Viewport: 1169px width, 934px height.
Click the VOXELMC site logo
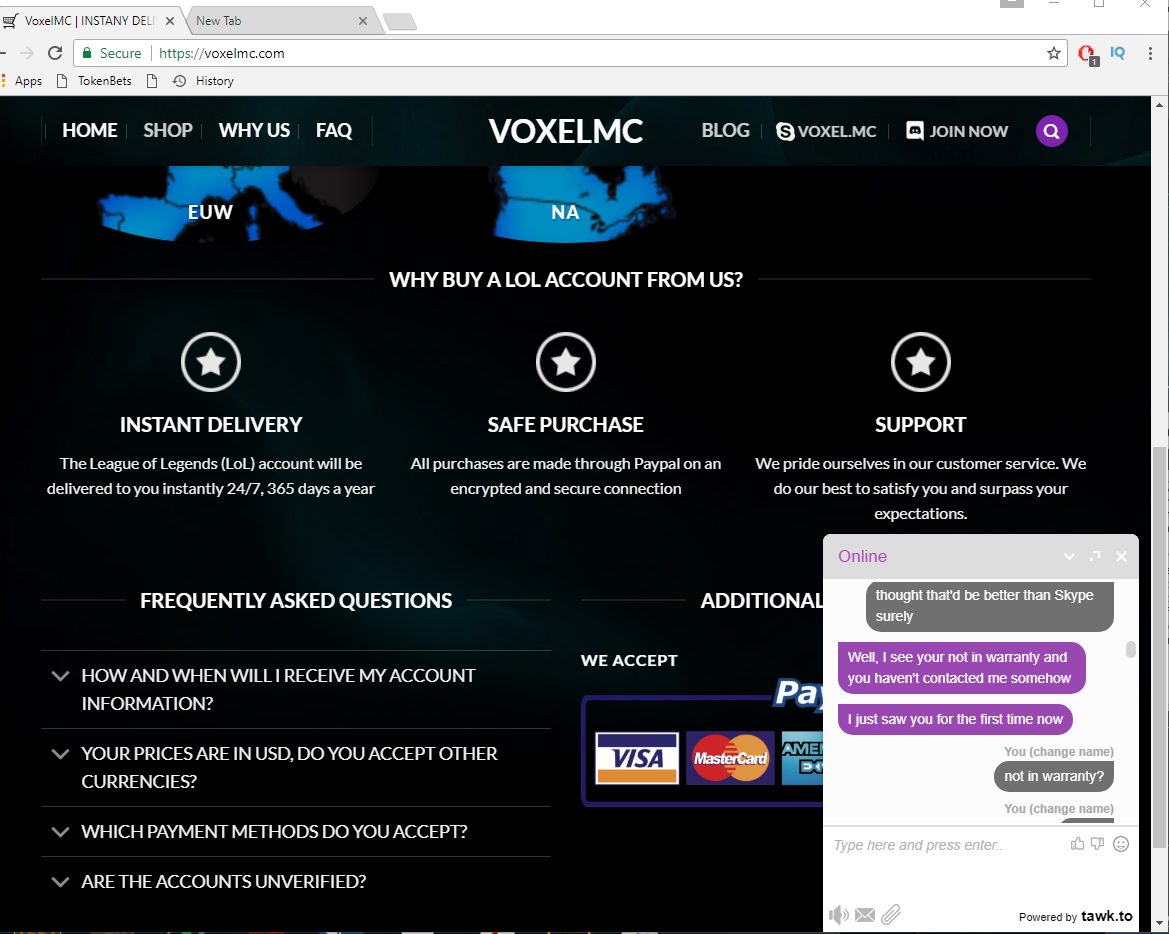(566, 131)
